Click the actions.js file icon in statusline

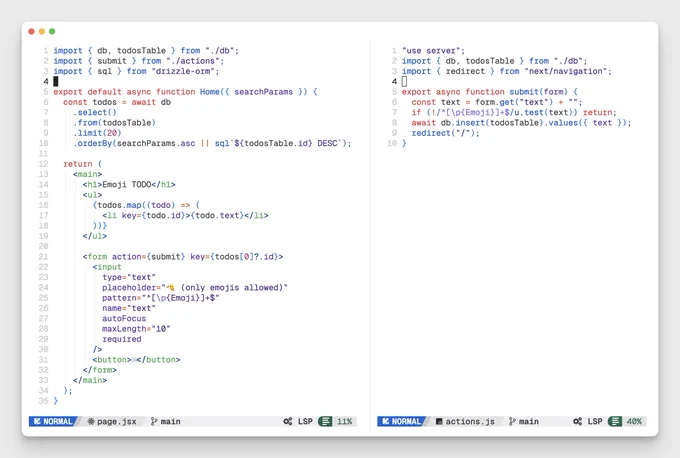[x=439, y=421]
